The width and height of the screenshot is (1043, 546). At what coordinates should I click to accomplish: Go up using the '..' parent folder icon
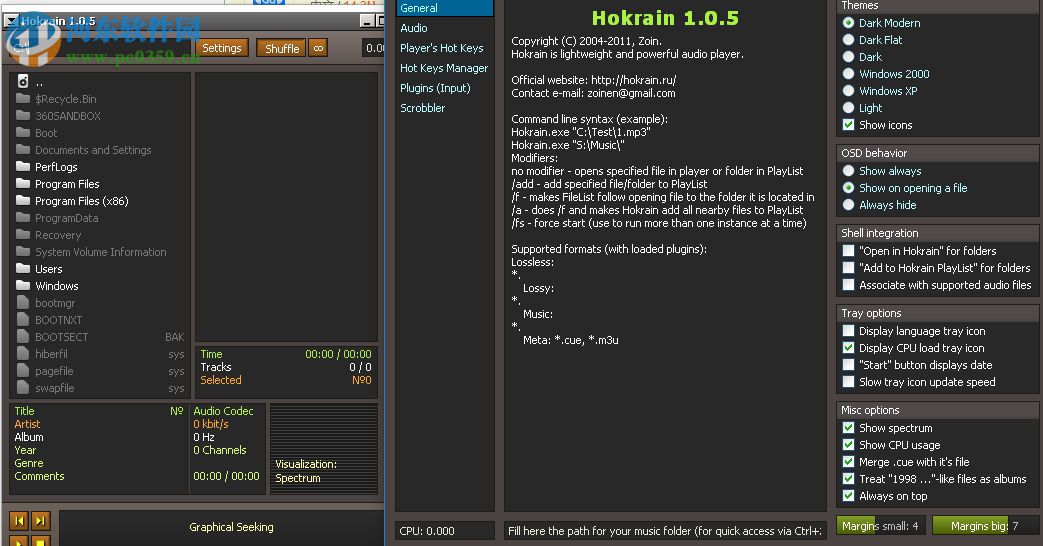coord(23,82)
